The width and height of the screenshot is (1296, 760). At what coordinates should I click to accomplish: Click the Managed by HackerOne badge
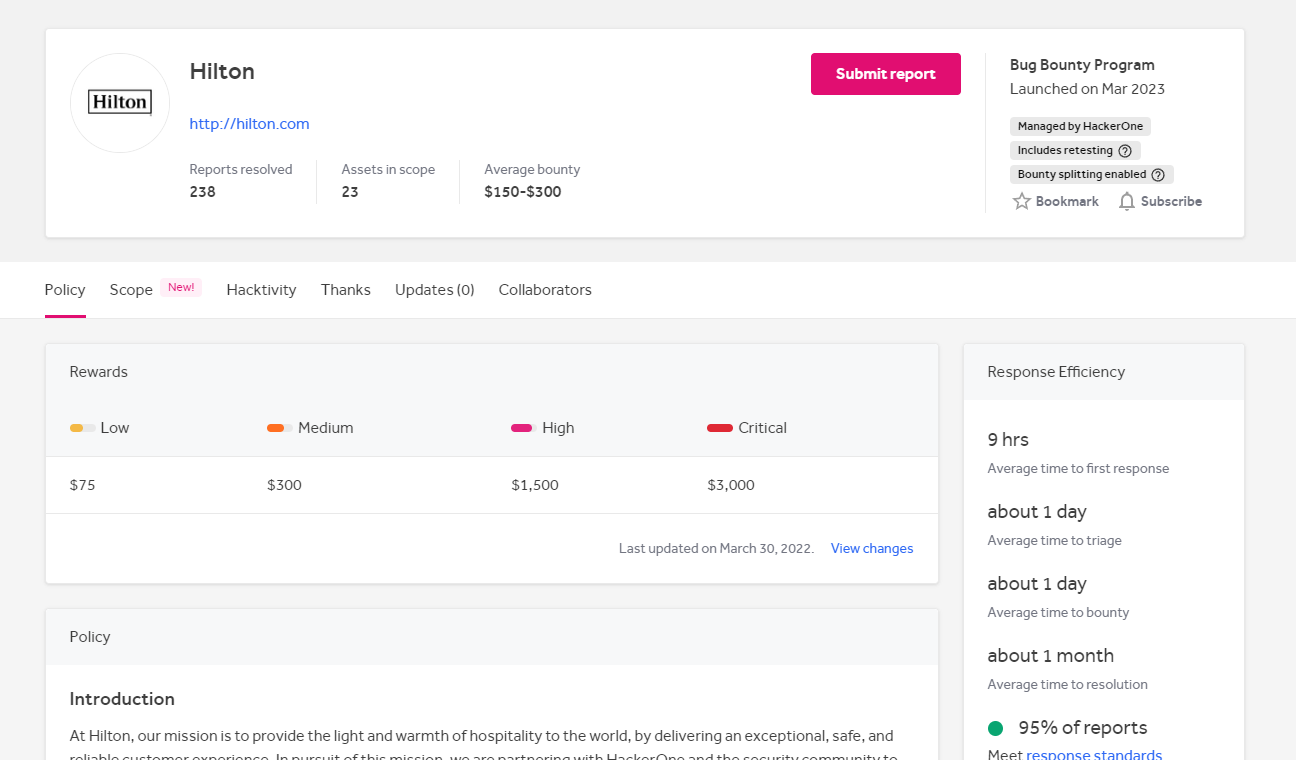pos(1080,126)
